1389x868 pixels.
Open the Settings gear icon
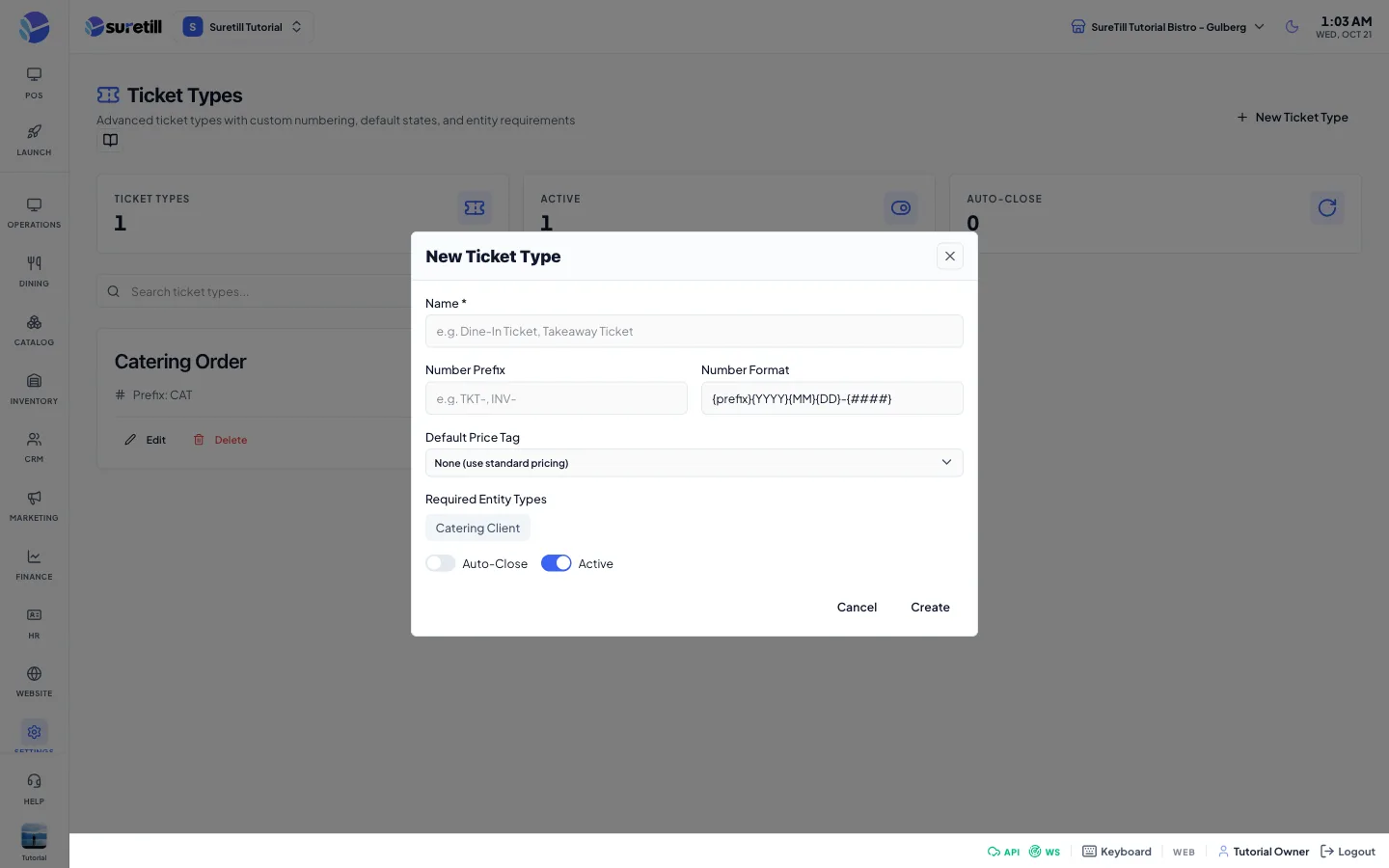(34, 733)
